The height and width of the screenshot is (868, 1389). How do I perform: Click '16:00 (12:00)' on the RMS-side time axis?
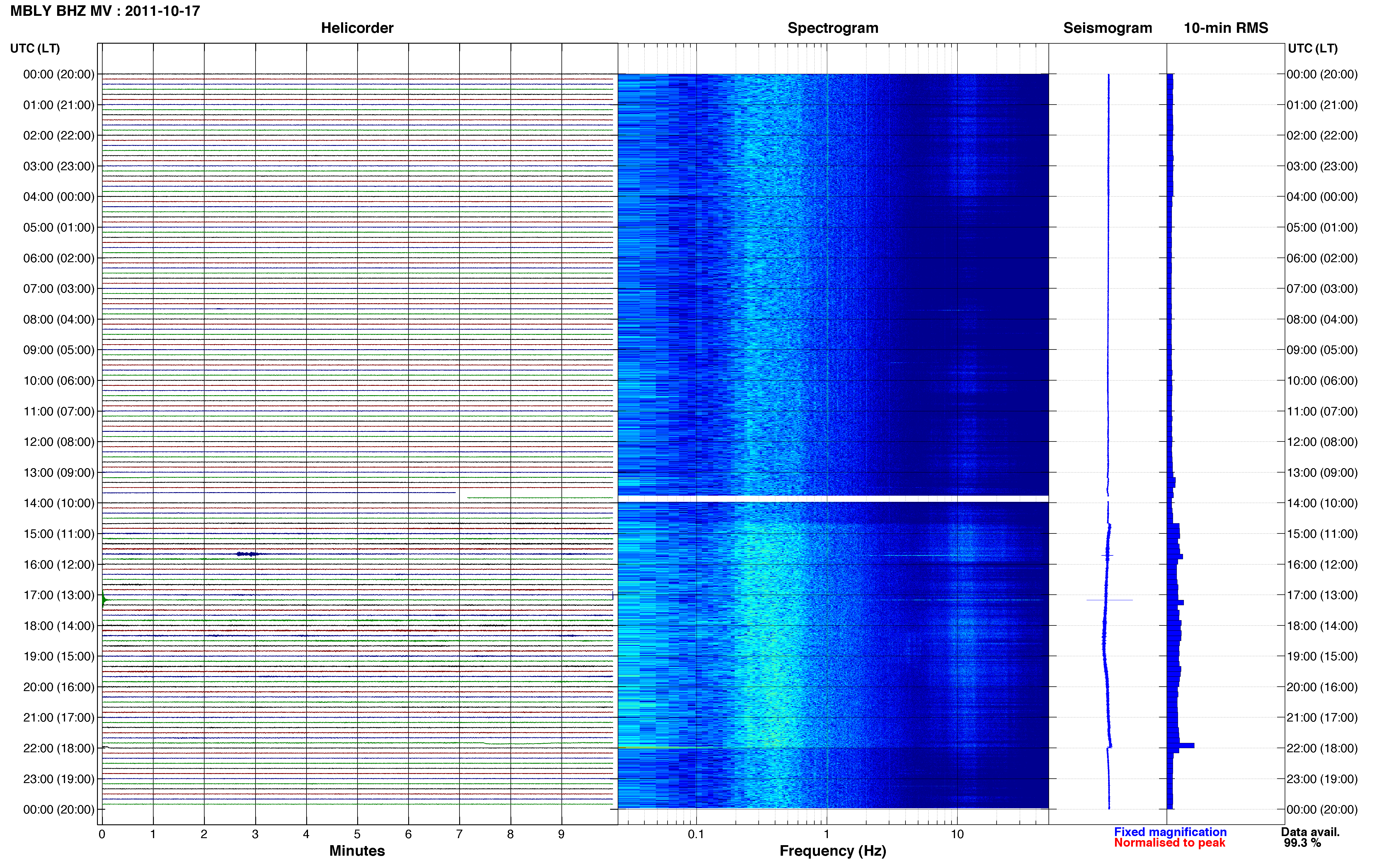pos(1322,565)
